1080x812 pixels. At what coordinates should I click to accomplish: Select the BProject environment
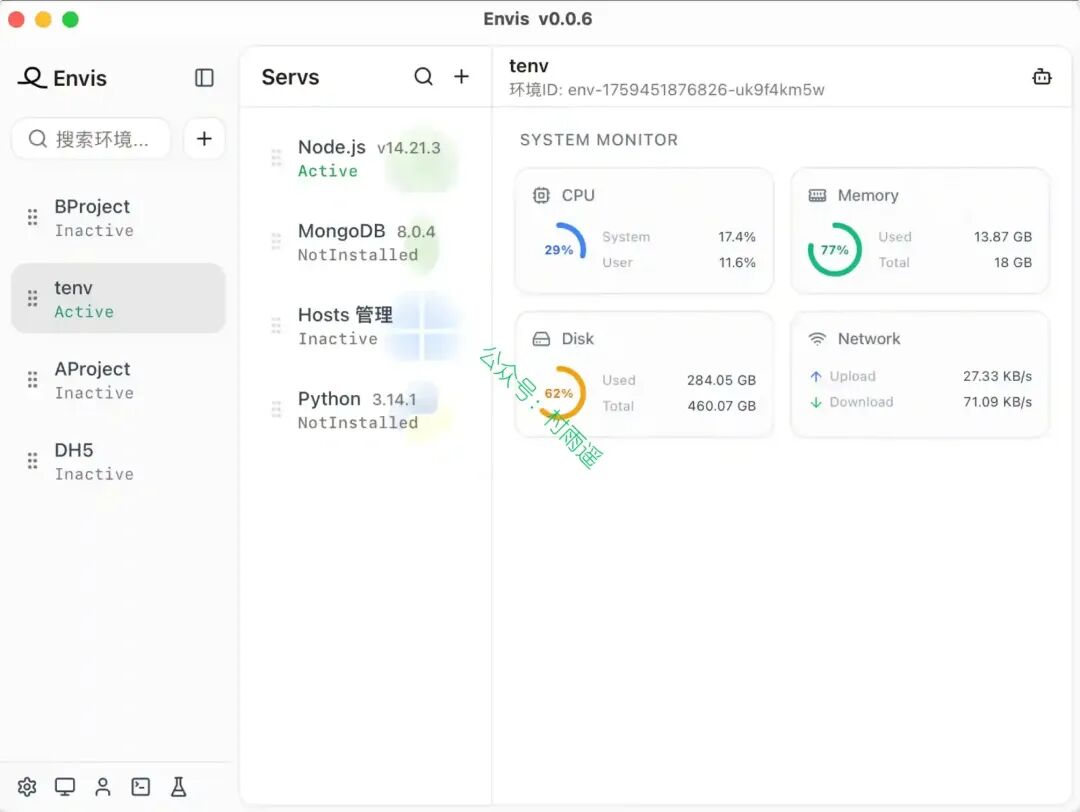118,217
